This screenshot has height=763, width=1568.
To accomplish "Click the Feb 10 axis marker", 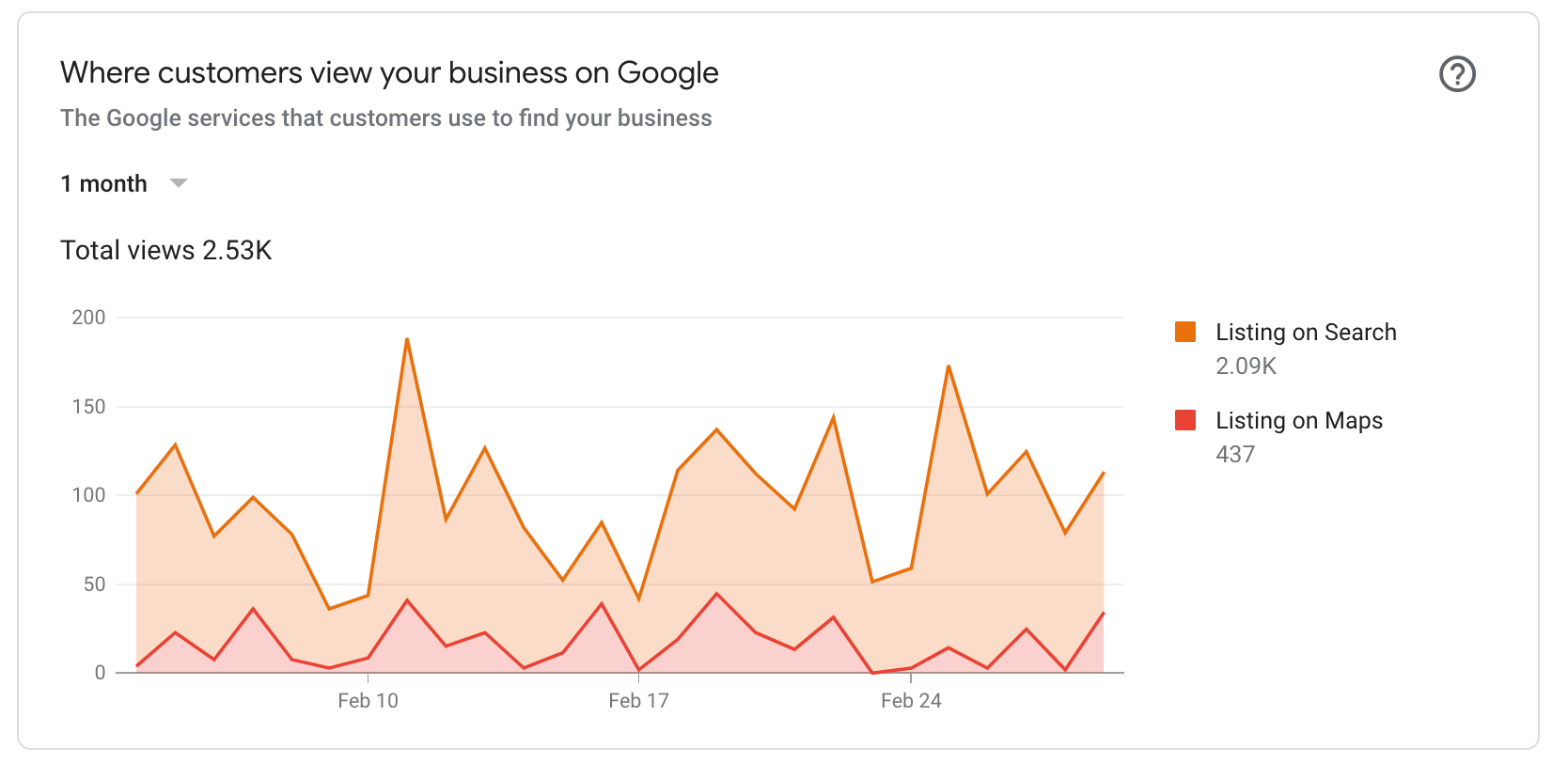I will (368, 700).
